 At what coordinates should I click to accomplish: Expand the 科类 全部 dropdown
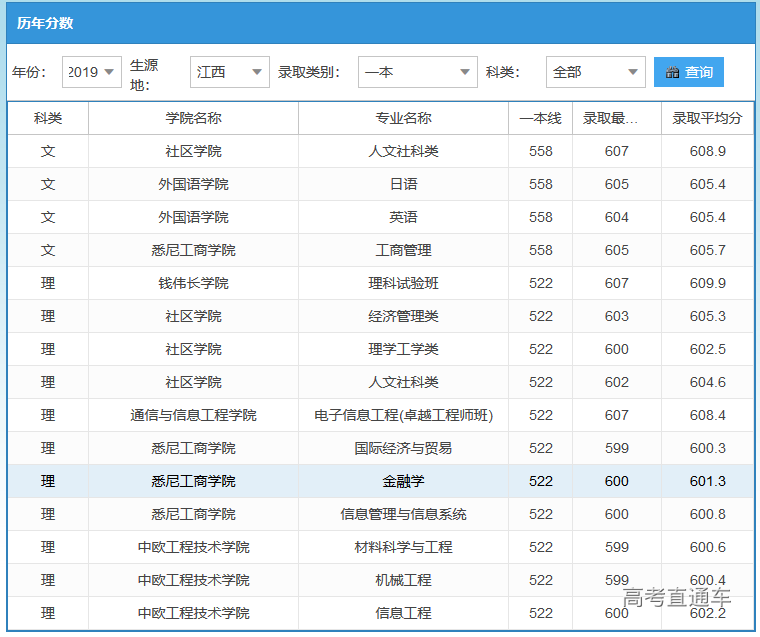(596, 72)
